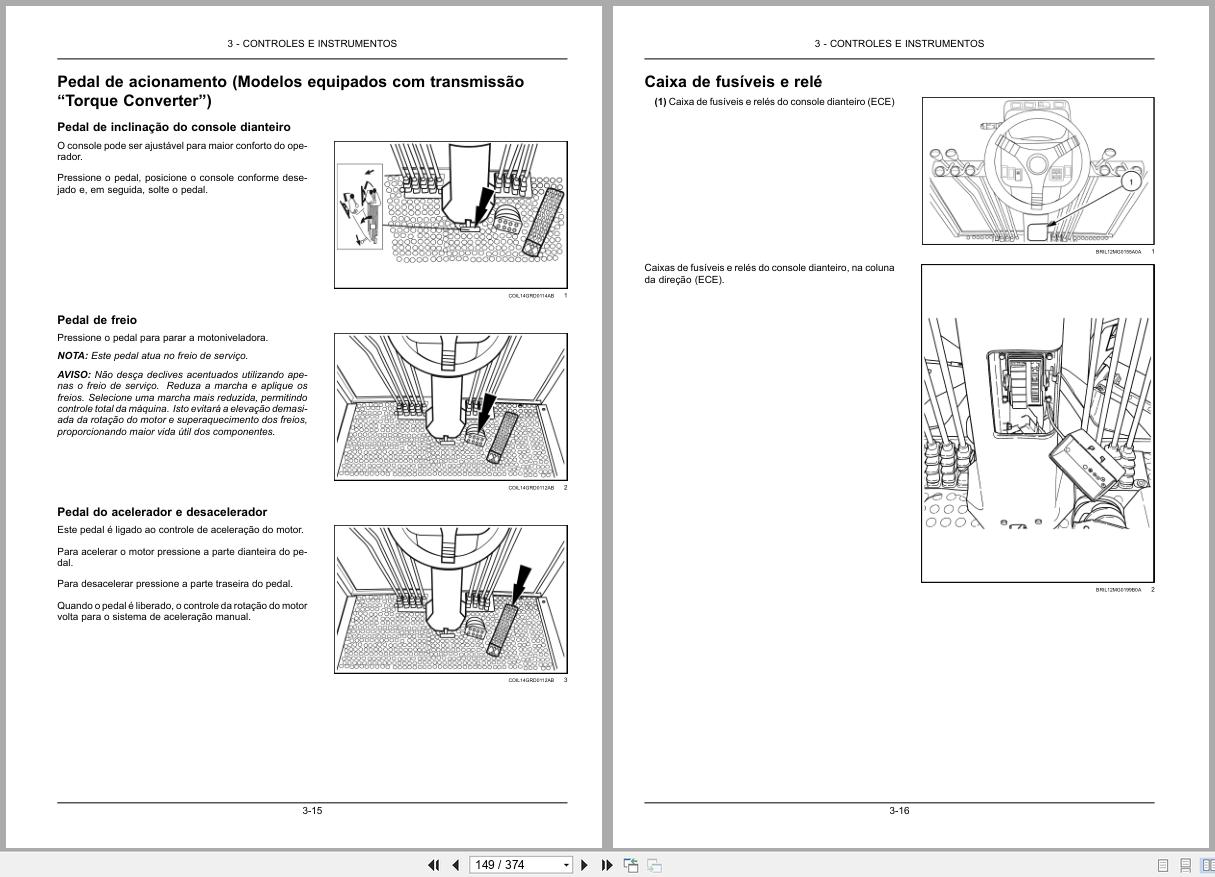Image resolution: width=1215 pixels, height=877 pixels.
Task: Go to the next page
Action: point(585,865)
